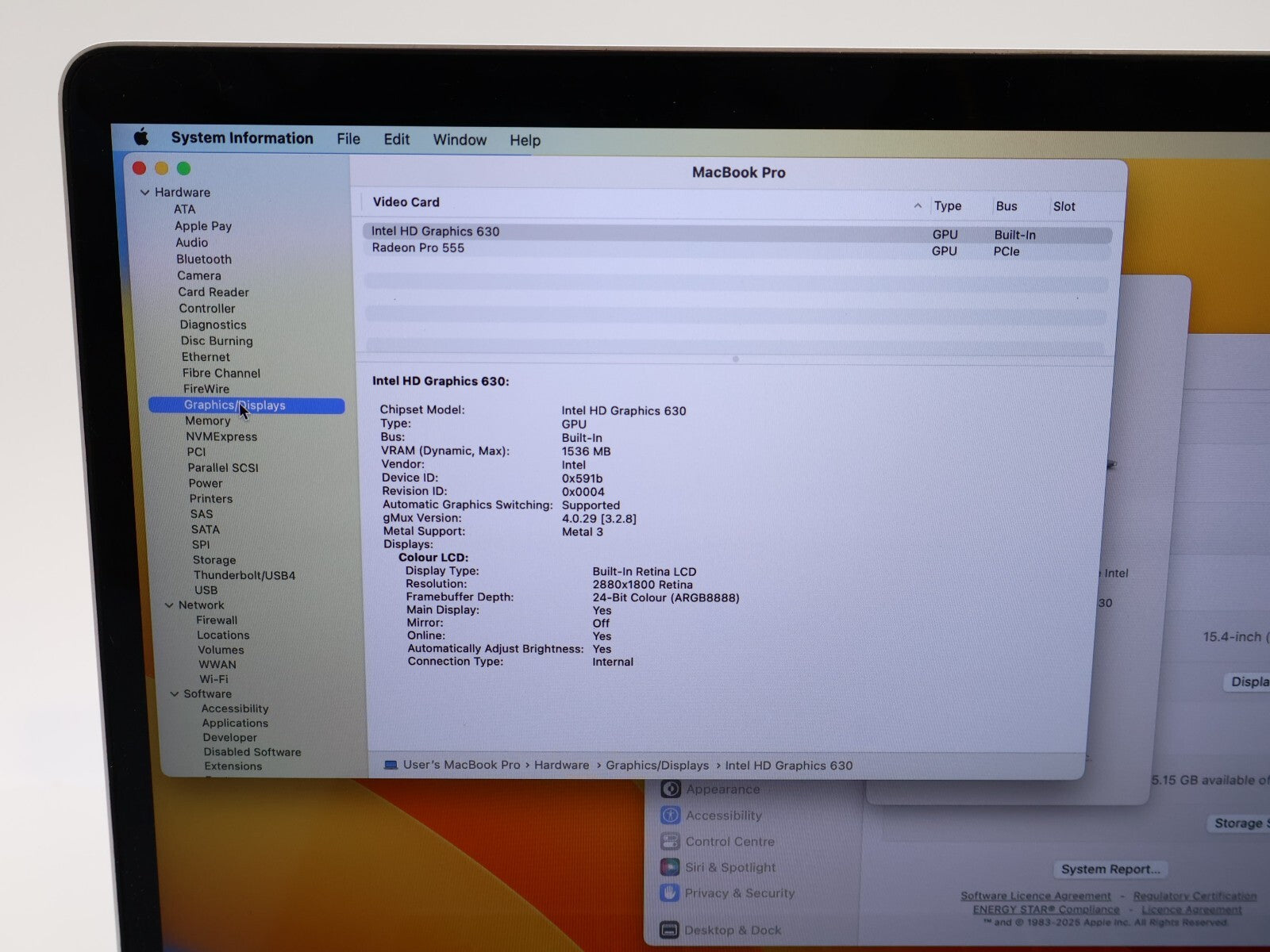Select Apple Pay in the sidebar

click(203, 226)
